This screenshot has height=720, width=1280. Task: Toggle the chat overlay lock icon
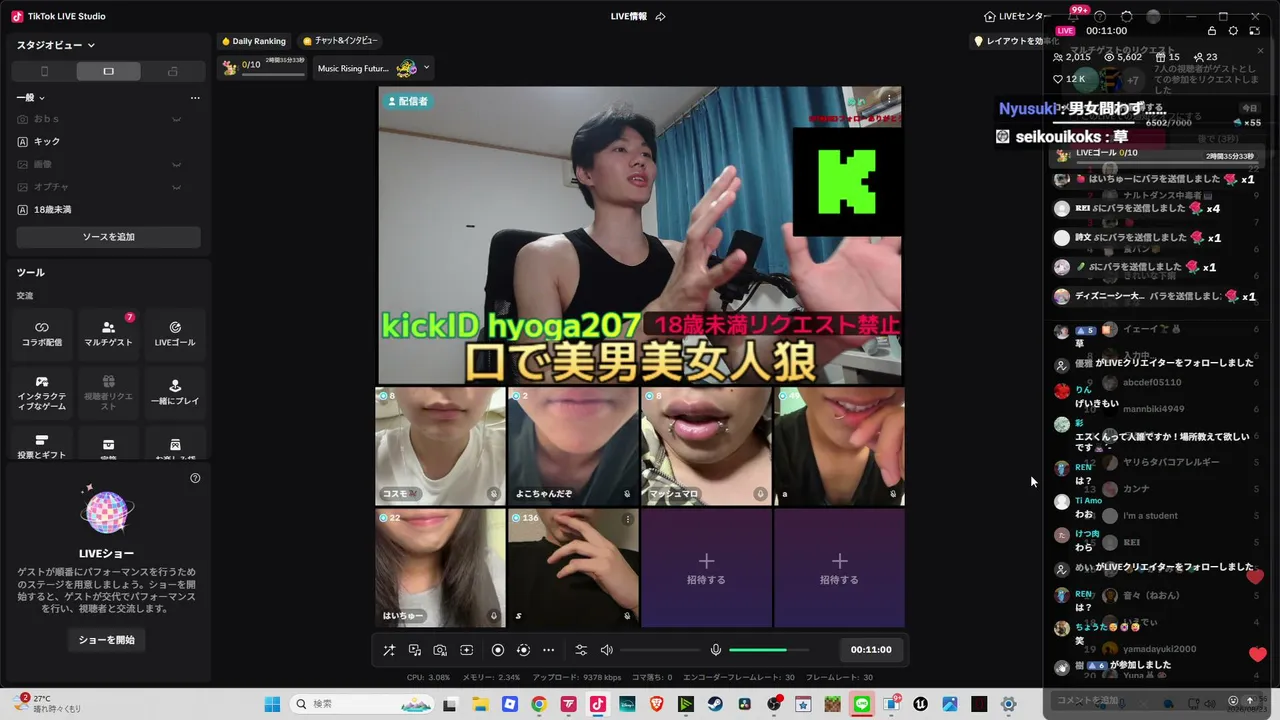click(1212, 31)
